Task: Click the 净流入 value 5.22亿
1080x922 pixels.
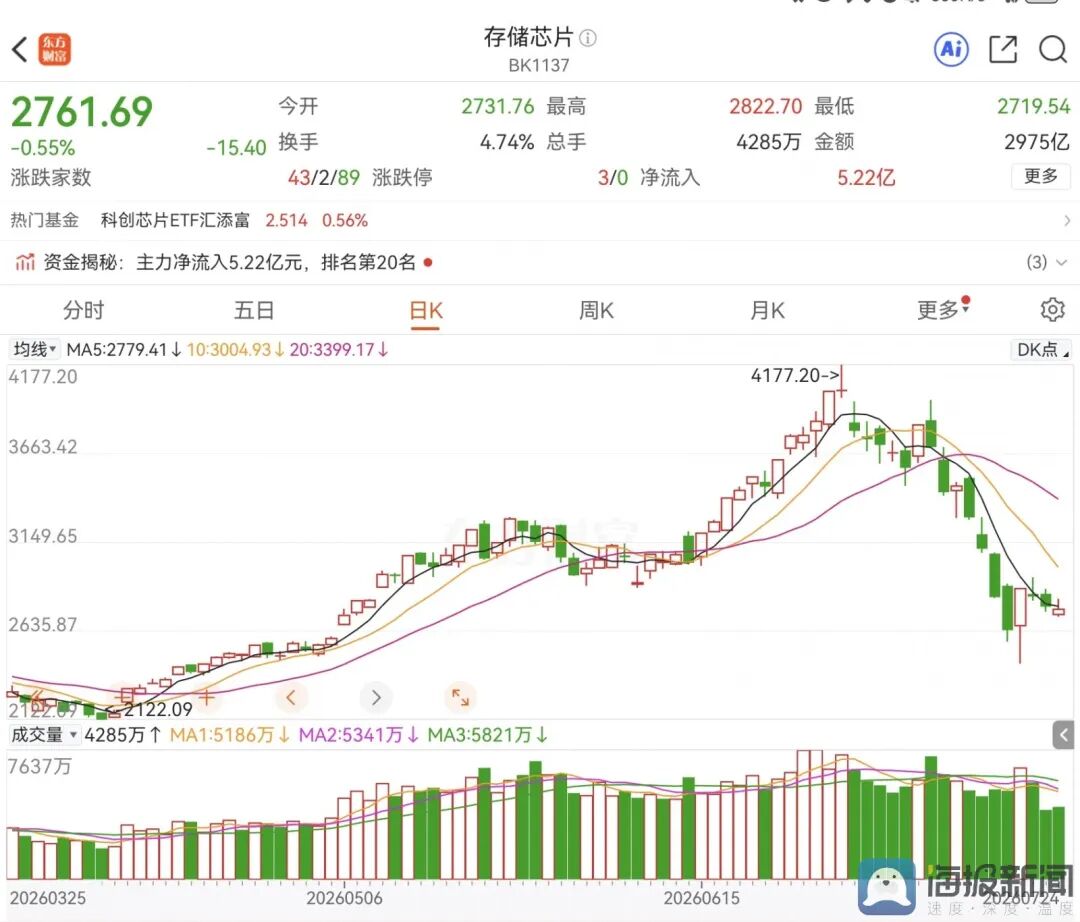Action: point(866,178)
